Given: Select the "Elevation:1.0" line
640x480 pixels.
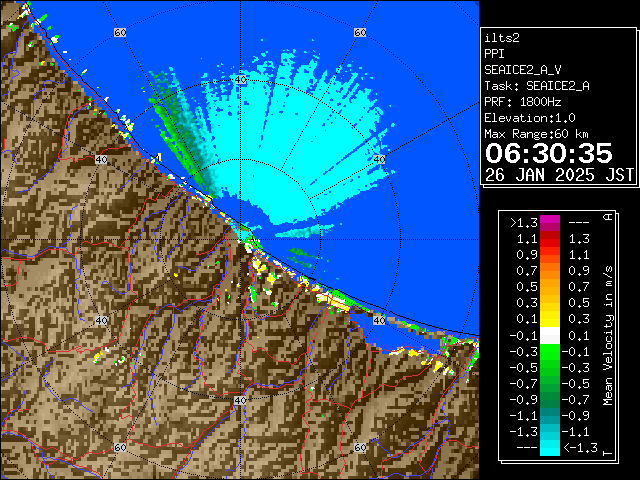Looking at the screenshot, I should click(x=530, y=118).
